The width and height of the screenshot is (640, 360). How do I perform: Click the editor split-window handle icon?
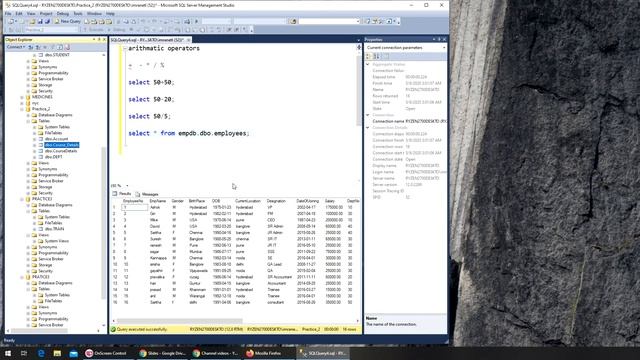click(x=359, y=48)
